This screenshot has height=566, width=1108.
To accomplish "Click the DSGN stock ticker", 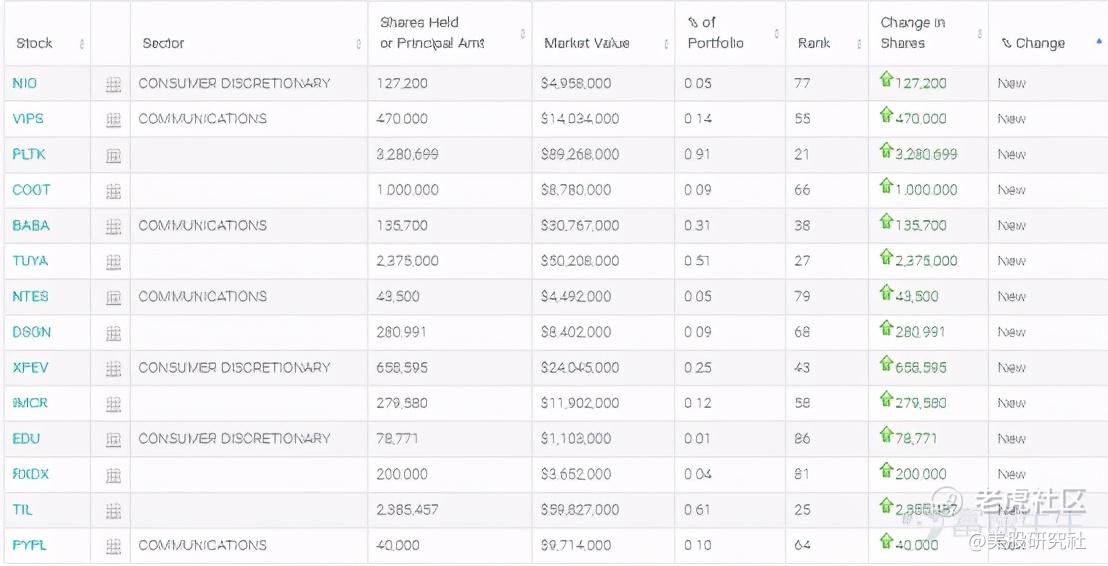I will click(31, 332).
